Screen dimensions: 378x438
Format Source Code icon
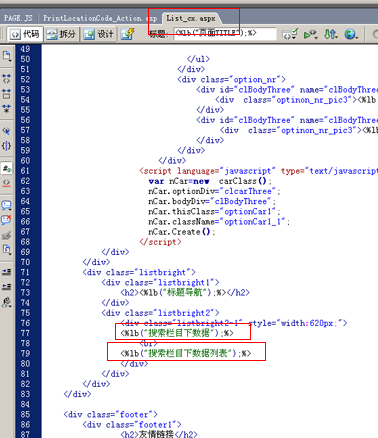pyautogui.click(x=7, y=302)
